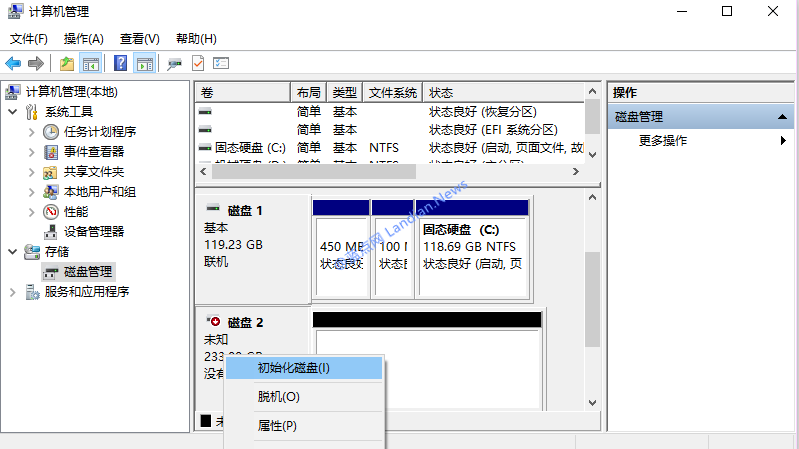Viewport: 799px width, 449px height.
Task: Sort by the 类型 column header
Action: point(345,93)
